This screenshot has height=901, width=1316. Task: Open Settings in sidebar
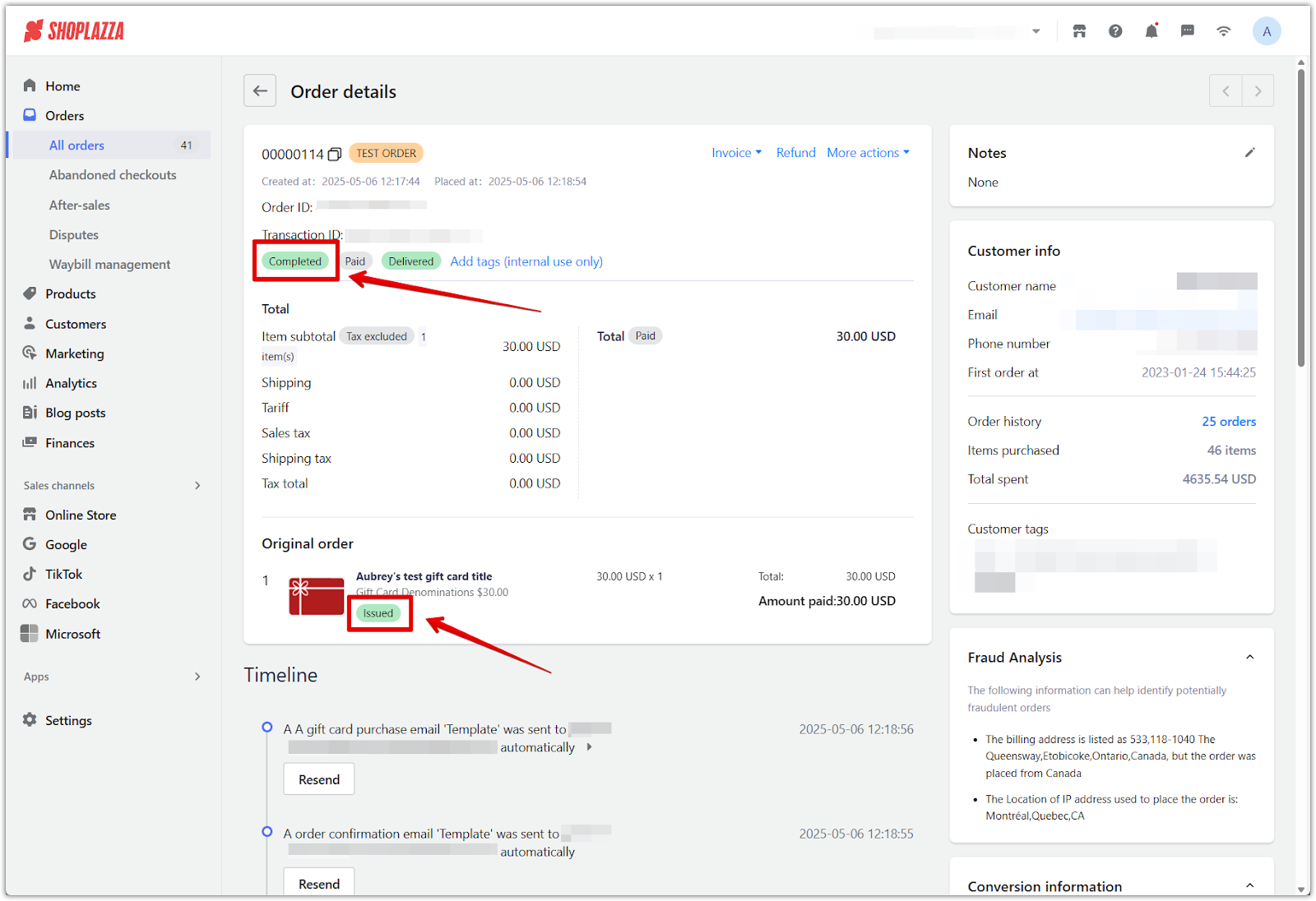(68, 720)
